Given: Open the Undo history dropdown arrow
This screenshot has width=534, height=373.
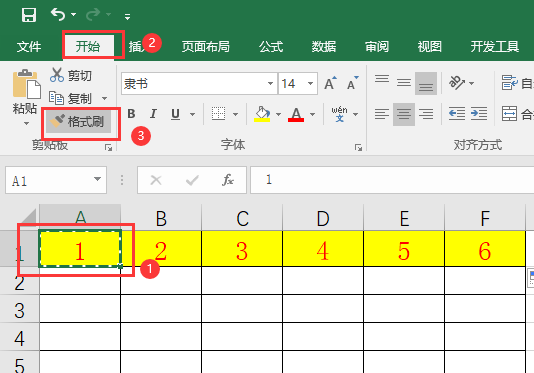Looking at the screenshot, I should click(73, 15).
